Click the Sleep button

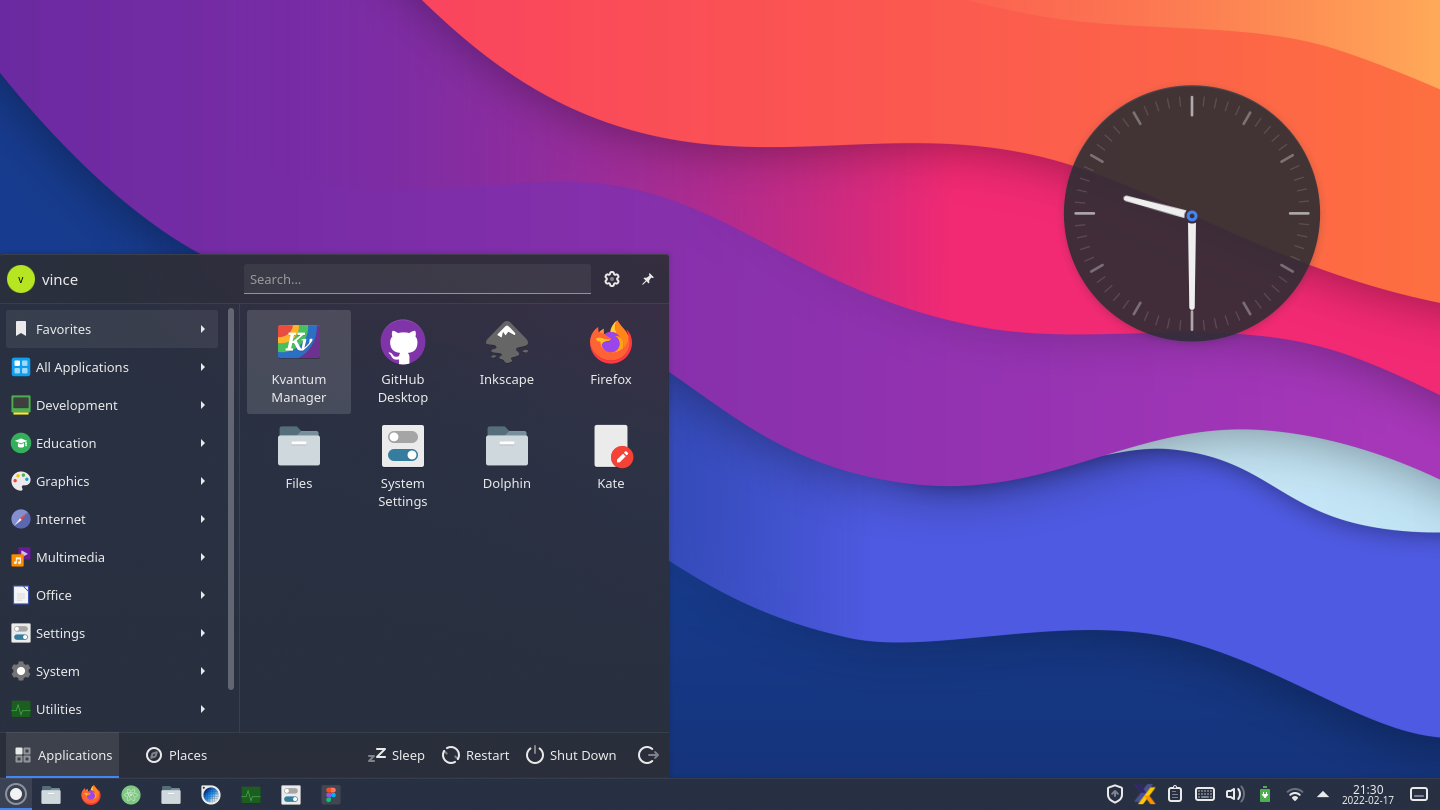(396, 755)
